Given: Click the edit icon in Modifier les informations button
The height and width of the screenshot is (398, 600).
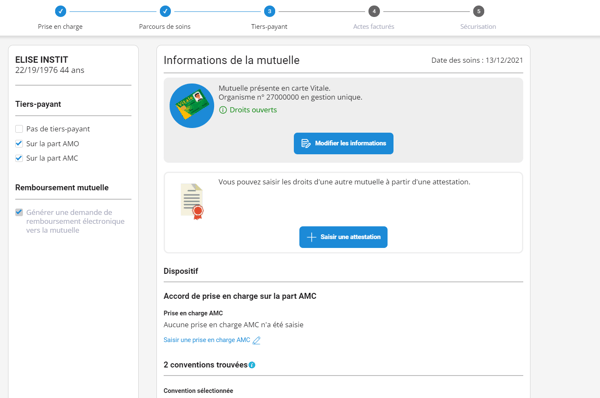Looking at the screenshot, I should (306, 144).
